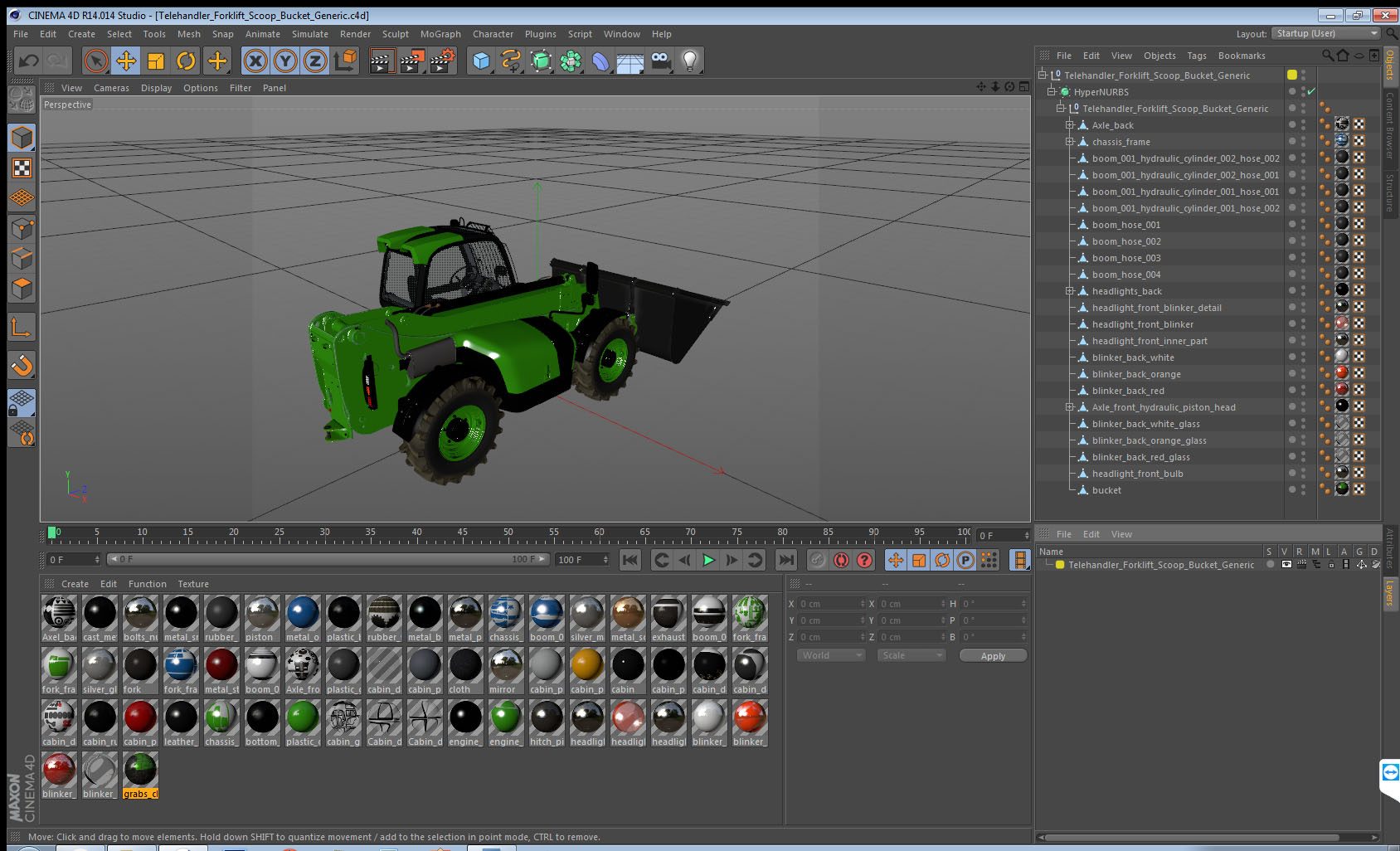Add a Cube primitive object
The image size is (1400, 851).
point(481,61)
